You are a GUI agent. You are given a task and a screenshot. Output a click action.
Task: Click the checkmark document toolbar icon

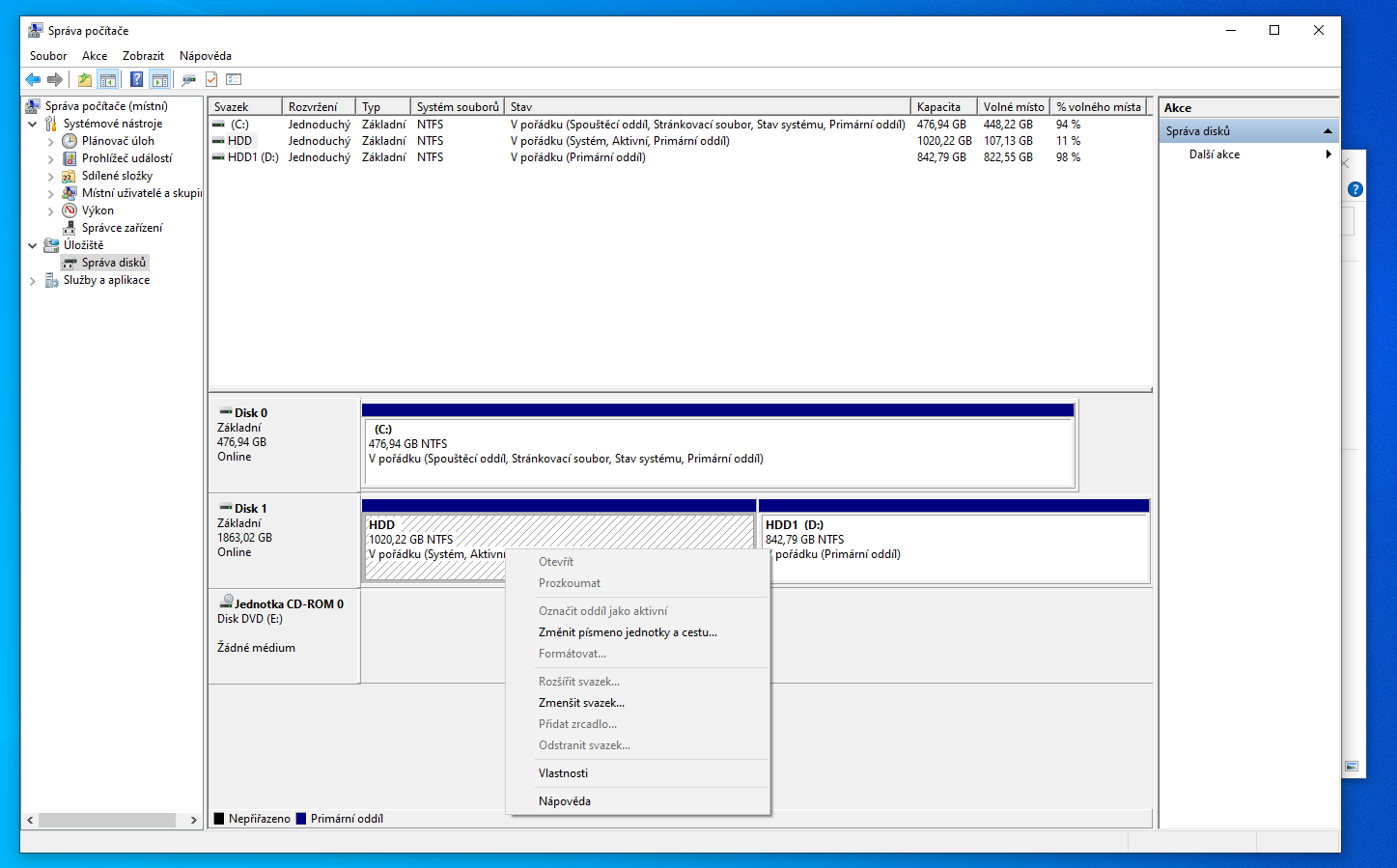[x=211, y=80]
